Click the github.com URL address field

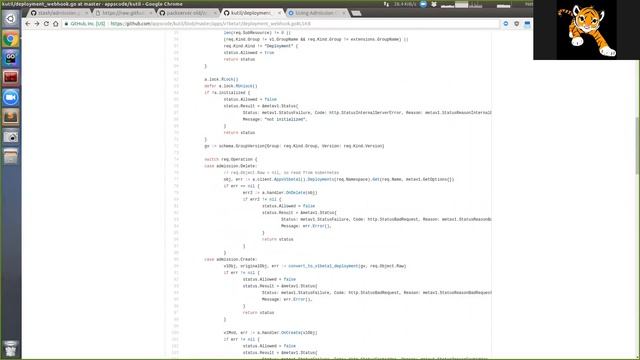pos(282,24)
